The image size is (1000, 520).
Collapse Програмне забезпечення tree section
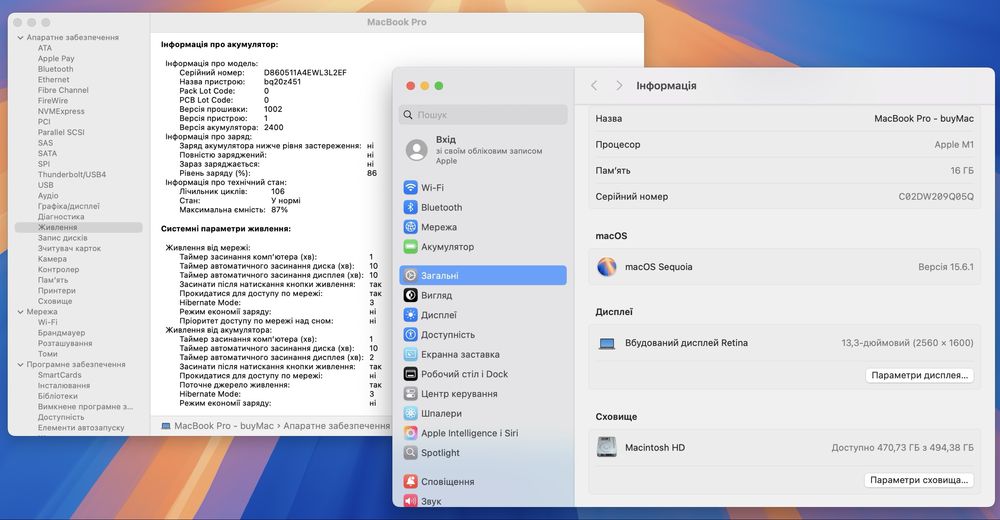[x=20, y=365]
